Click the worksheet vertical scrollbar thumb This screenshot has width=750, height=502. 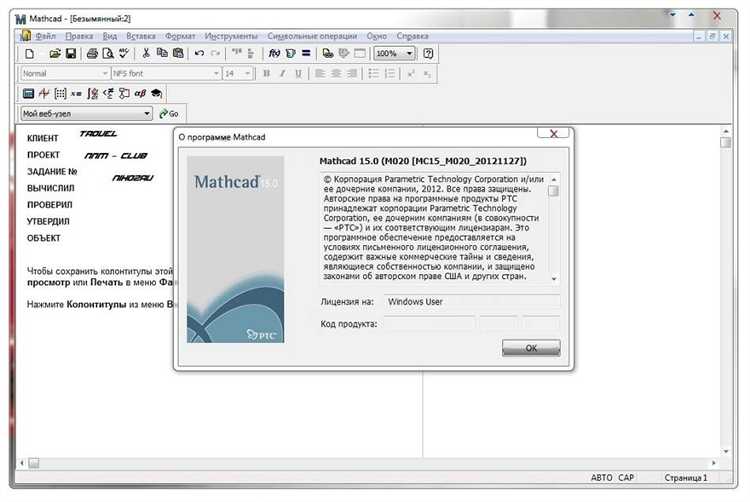click(726, 142)
